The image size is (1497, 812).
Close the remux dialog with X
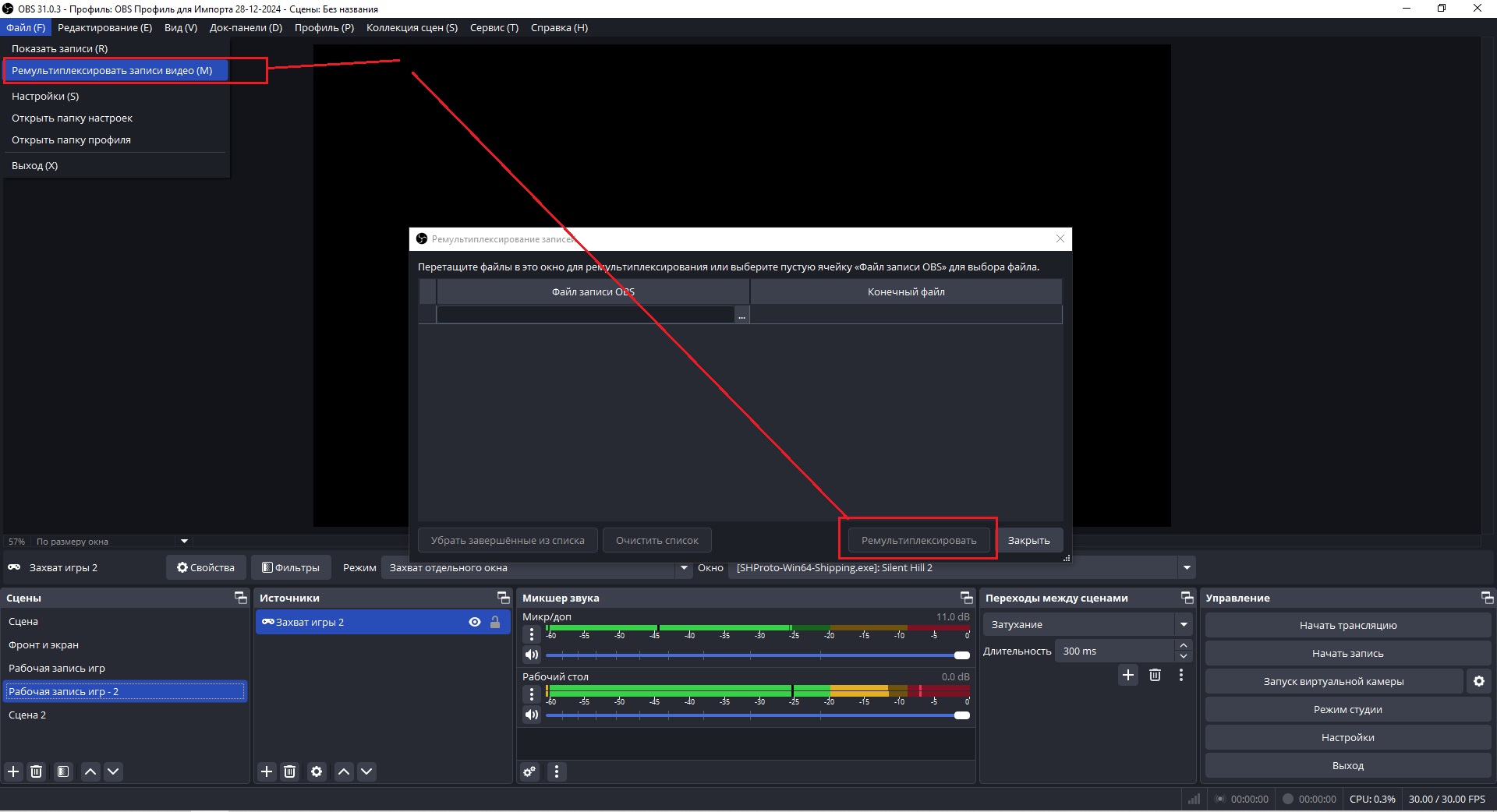point(1060,238)
